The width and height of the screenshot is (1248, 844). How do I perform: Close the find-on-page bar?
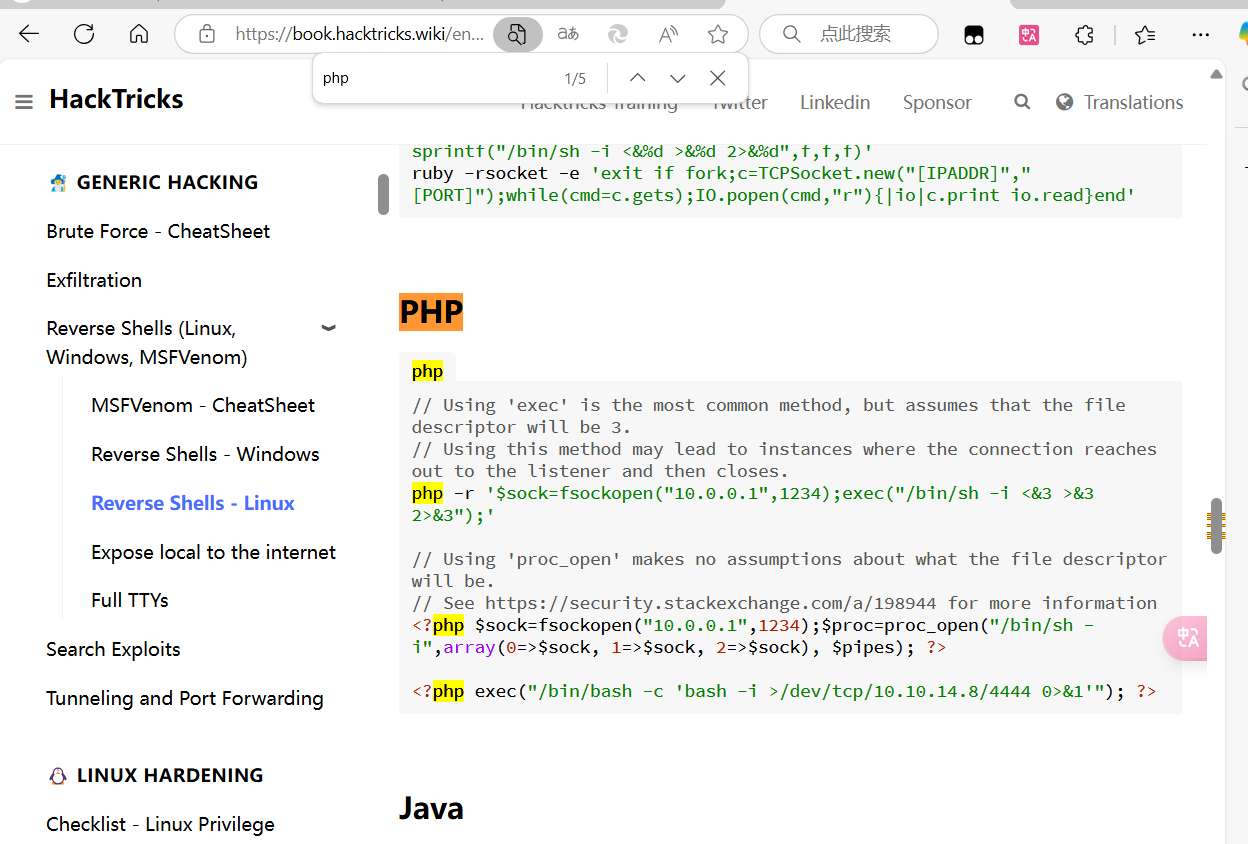[x=717, y=78]
